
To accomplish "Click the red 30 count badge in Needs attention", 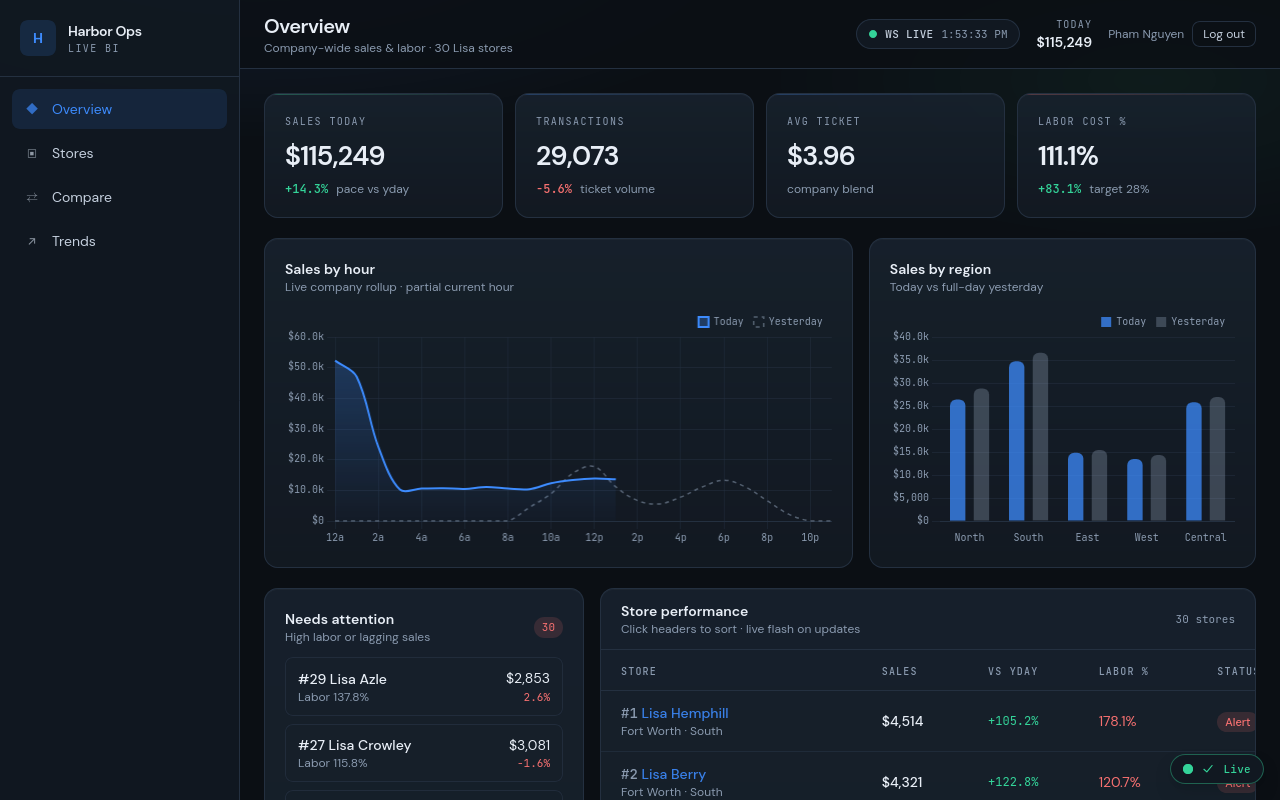I will click(548, 628).
